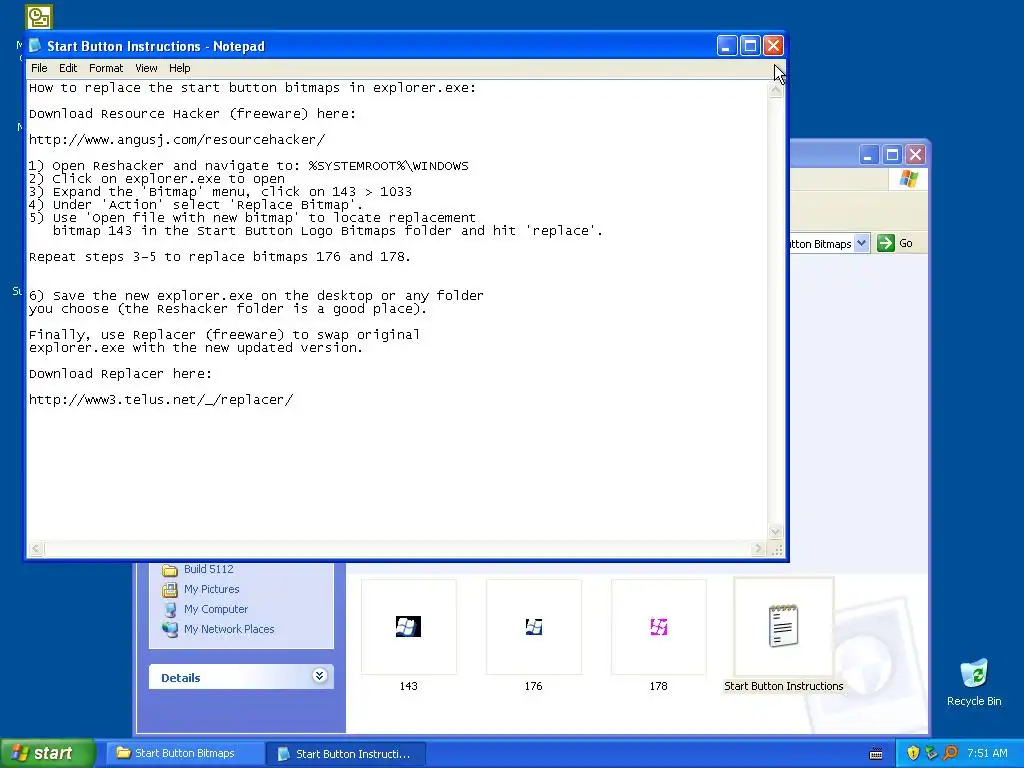Click the Safely Remove Hardware tray icon
1024x768 pixels.
pyautogui.click(x=931, y=754)
